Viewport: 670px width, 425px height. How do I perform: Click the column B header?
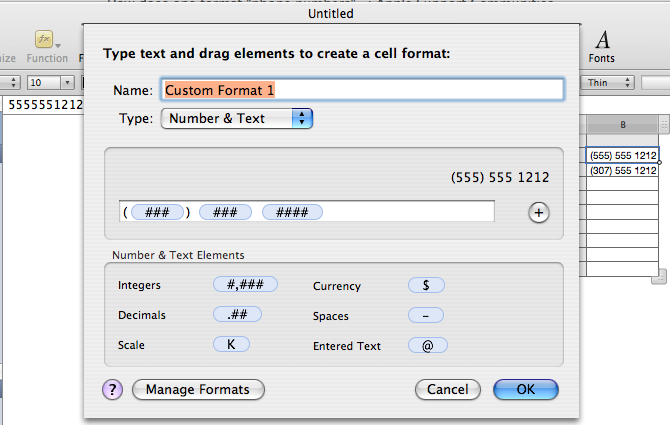click(622, 125)
